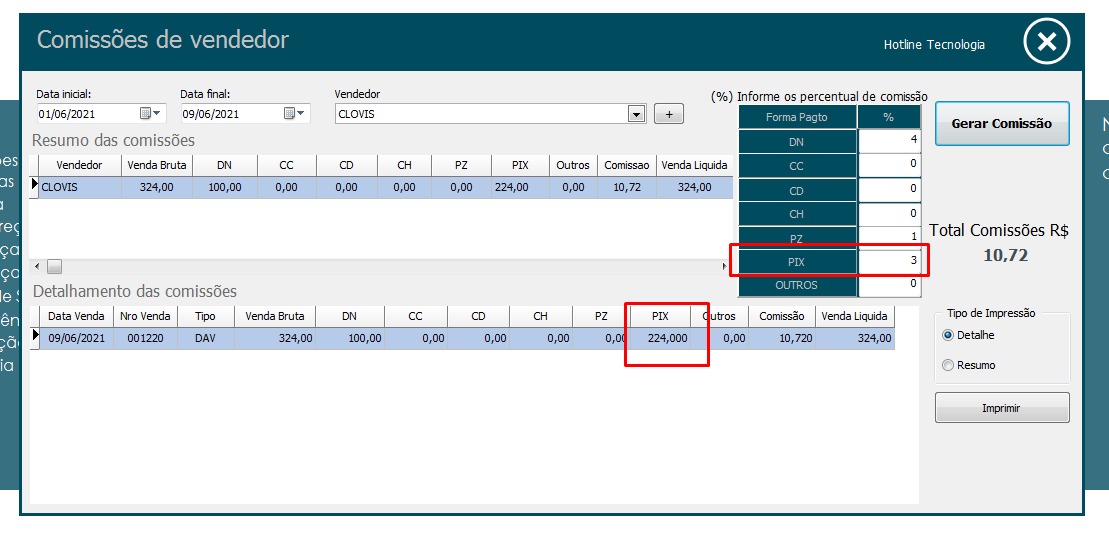Select the Detalhe print type

pyautogui.click(x=948, y=335)
